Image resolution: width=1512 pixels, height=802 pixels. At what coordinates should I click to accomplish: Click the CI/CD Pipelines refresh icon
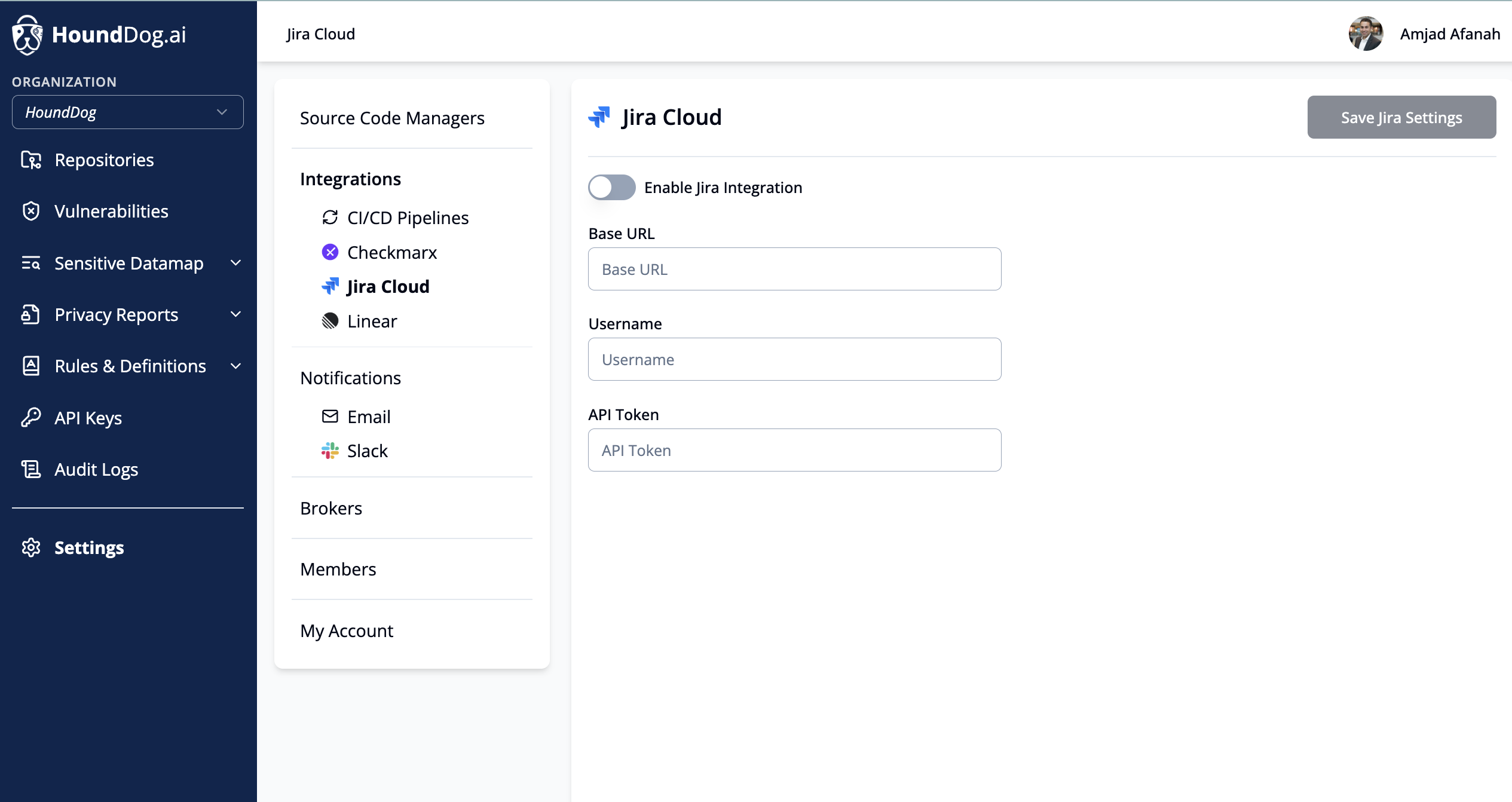click(330, 218)
